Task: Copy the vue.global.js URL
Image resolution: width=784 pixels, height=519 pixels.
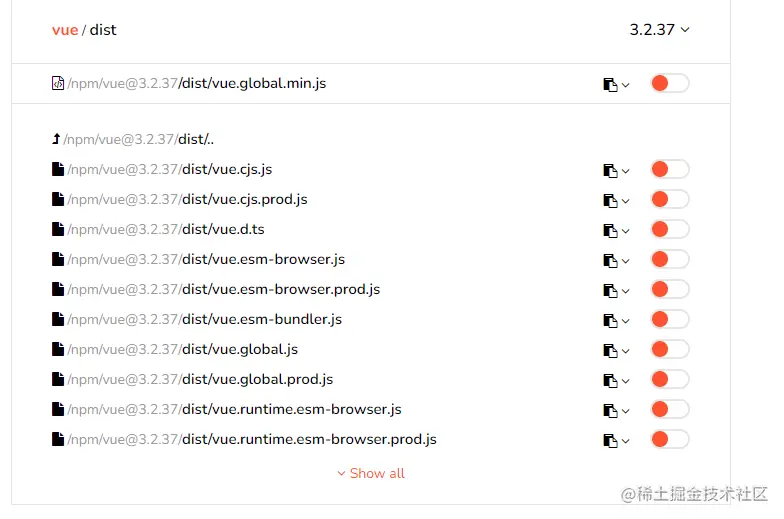Action: click(610, 350)
